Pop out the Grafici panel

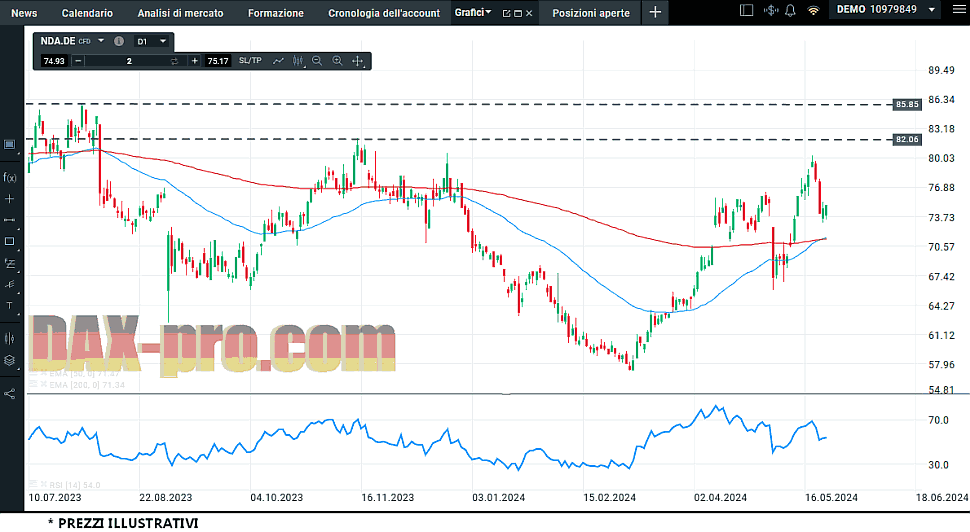click(x=507, y=13)
